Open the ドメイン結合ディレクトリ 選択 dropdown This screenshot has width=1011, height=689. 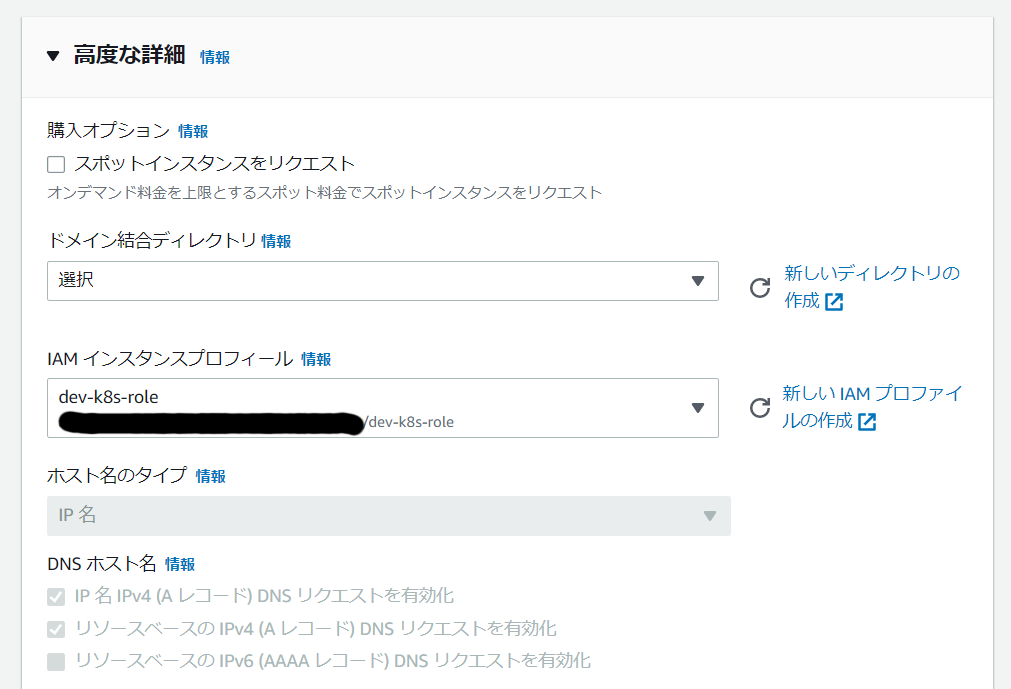(382, 281)
